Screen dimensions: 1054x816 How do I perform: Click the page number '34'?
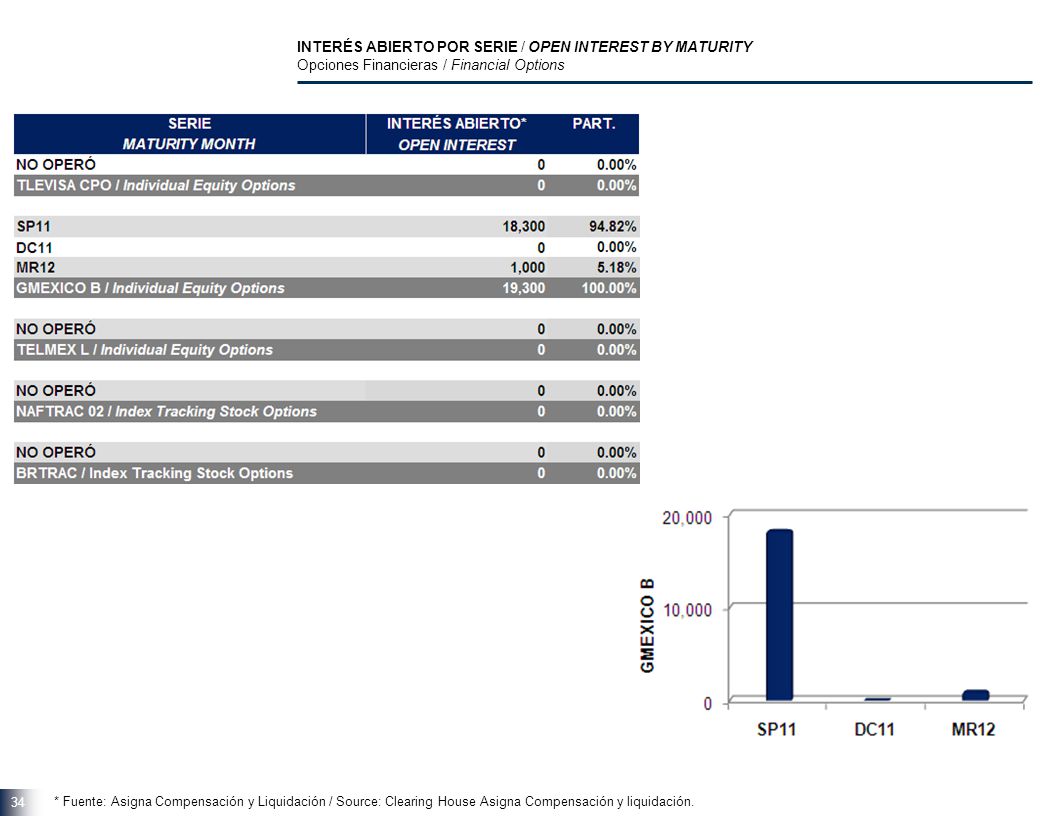[x=17, y=802]
